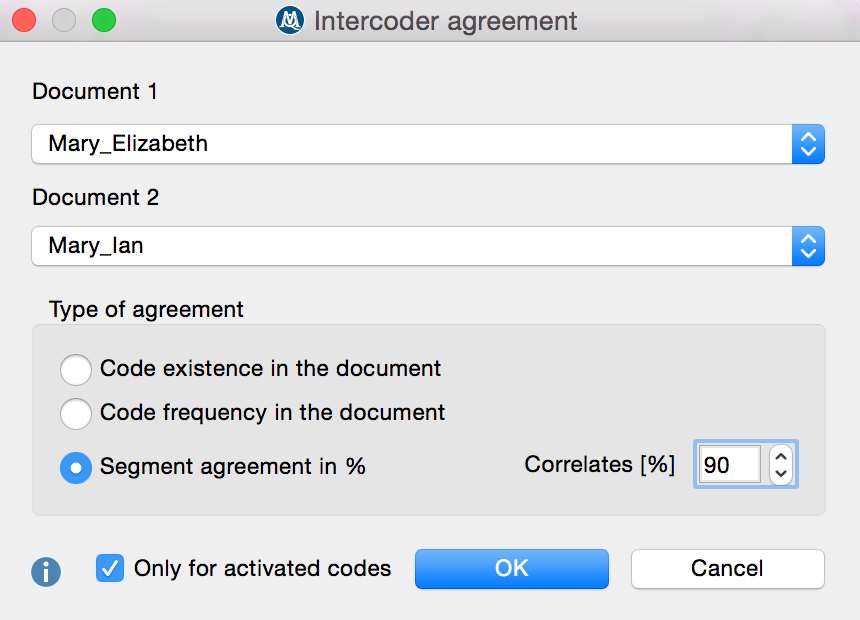Decrease Correlates percentage with down arrow

click(x=781, y=474)
